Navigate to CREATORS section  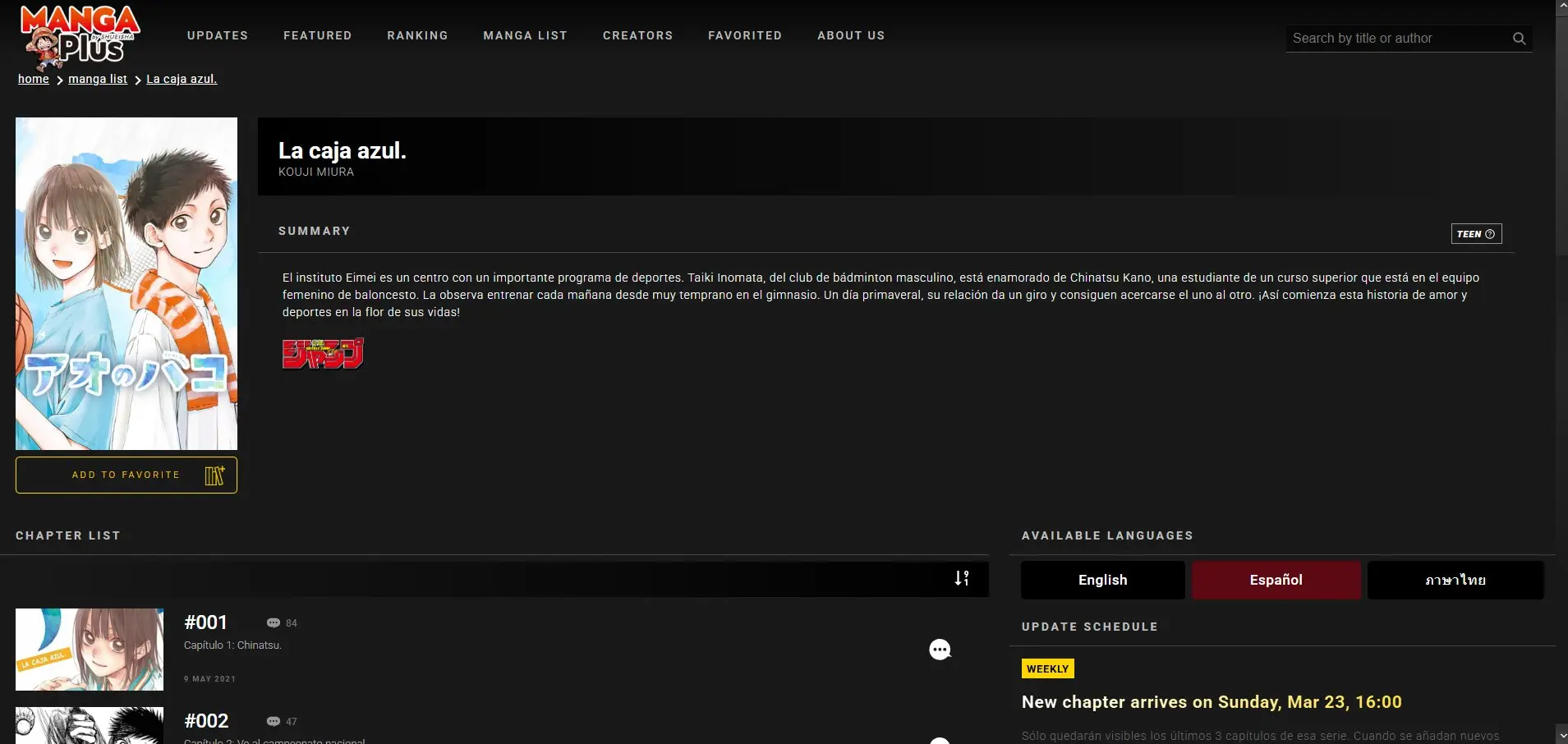(x=637, y=35)
